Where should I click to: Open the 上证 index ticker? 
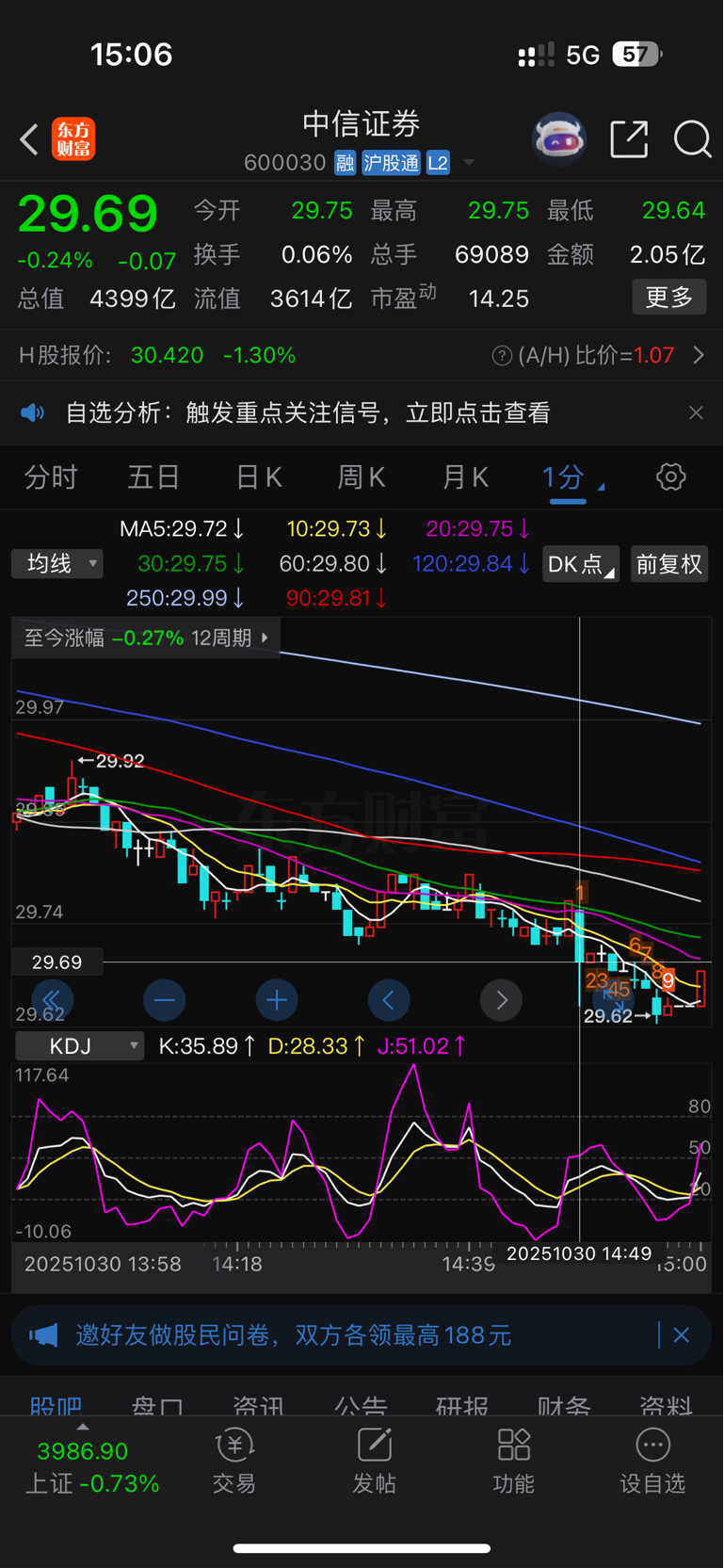coord(92,1467)
